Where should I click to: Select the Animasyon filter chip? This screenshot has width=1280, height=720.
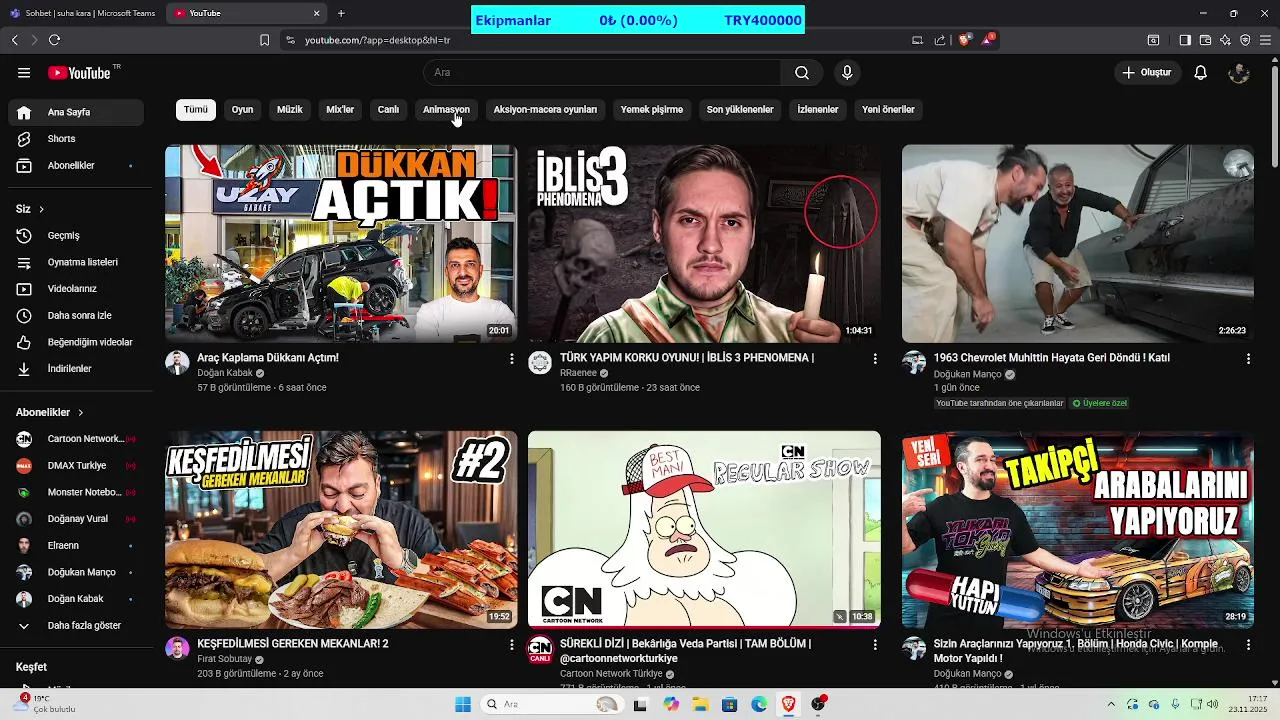tap(446, 110)
